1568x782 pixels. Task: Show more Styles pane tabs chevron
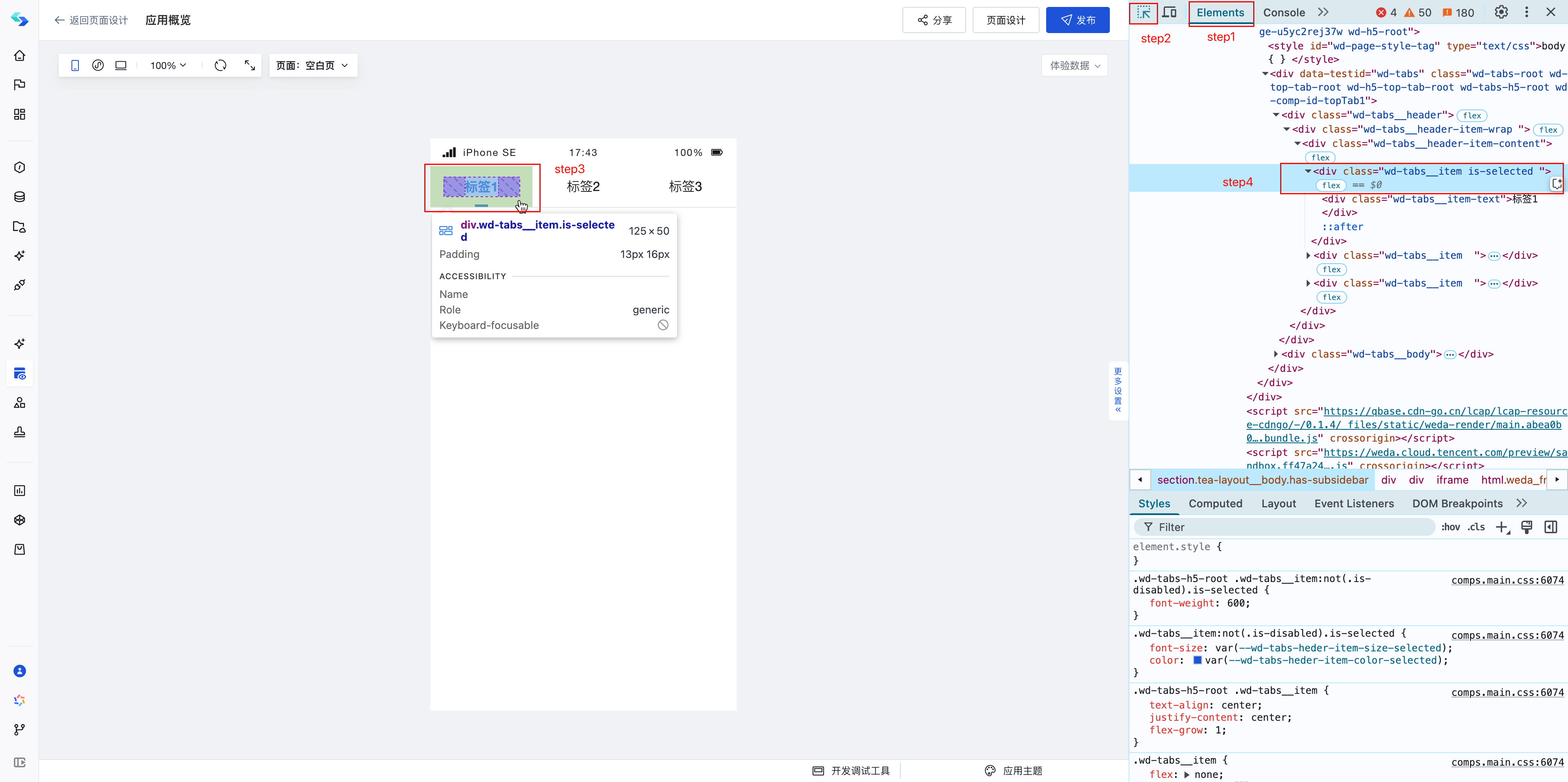[x=1522, y=503]
